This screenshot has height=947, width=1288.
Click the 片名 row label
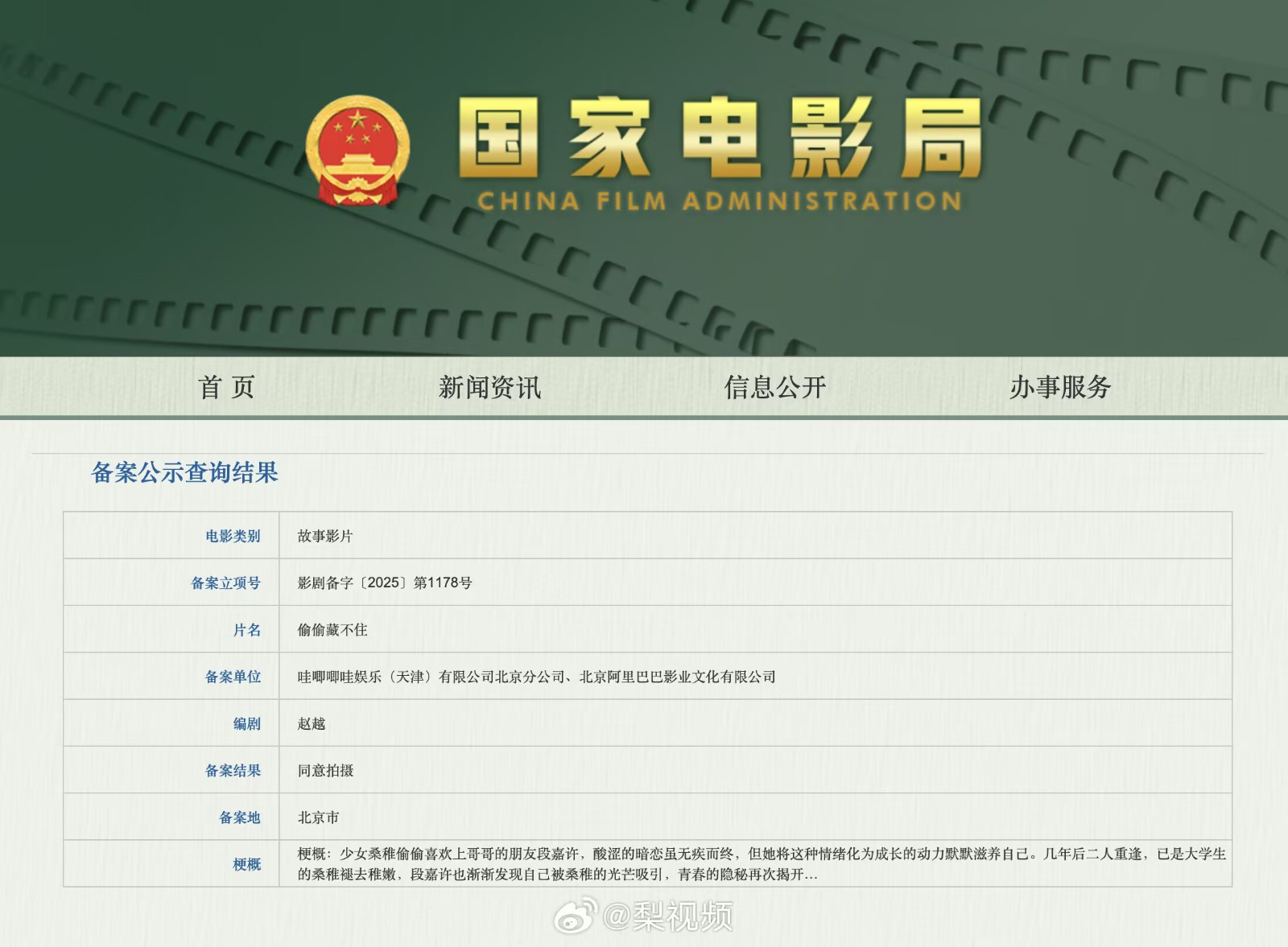[x=247, y=630]
